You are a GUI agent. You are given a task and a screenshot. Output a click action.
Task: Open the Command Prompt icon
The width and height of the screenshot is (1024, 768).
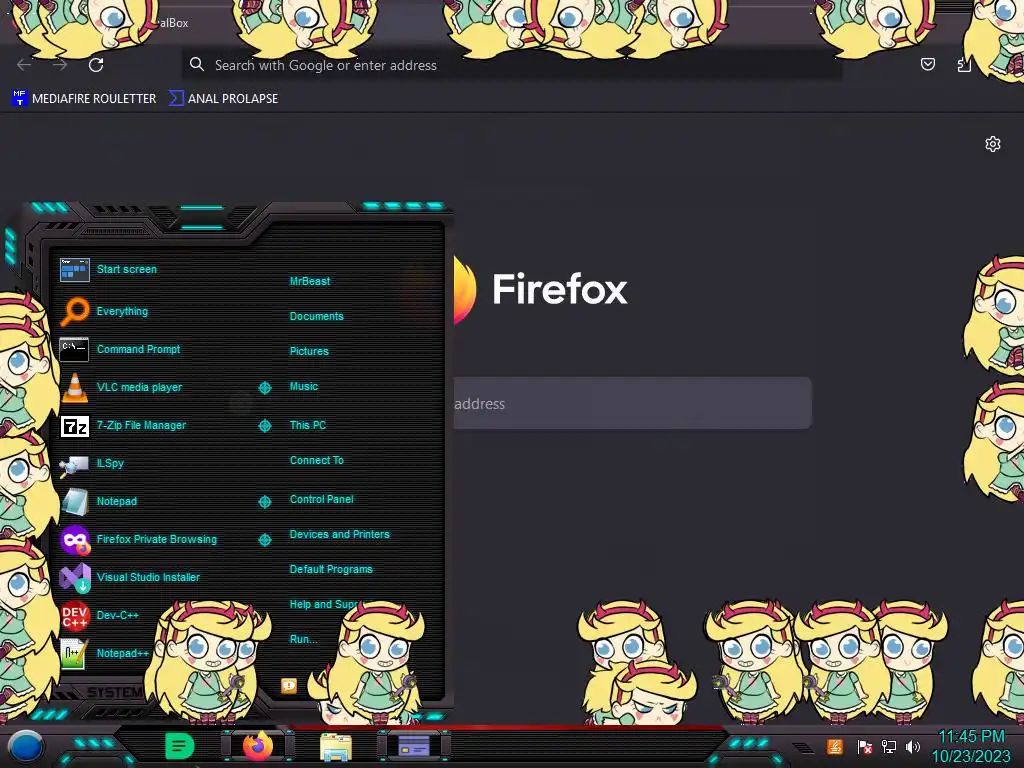coord(74,349)
